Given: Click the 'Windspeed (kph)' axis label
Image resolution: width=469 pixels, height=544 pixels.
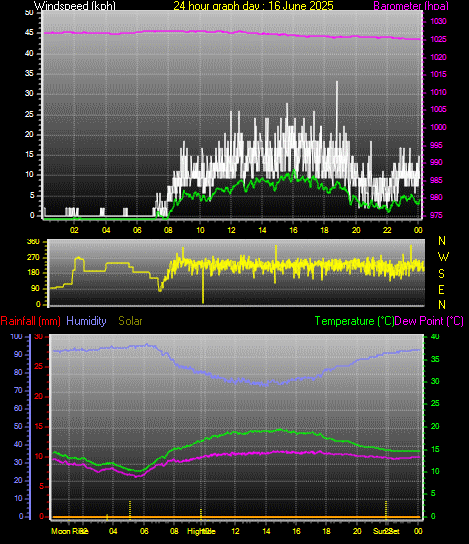Looking at the screenshot, I should coord(75,6).
